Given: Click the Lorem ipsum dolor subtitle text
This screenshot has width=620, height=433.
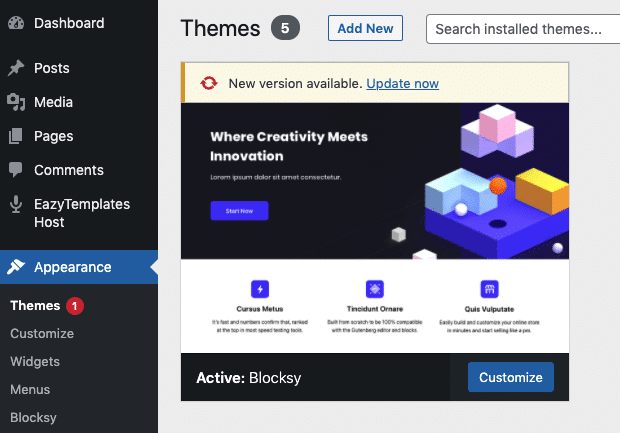Looking at the screenshot, I should coord(276,177).
